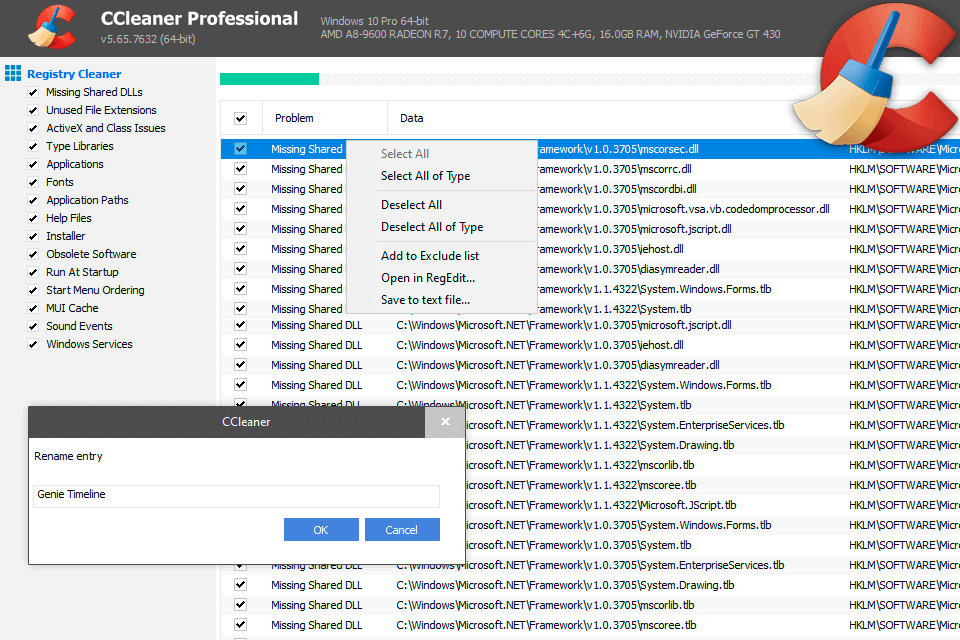The image size is (960, 640).
Task: Toggle checkbox for v1.0.3705 System.Drawing.tlb row
Action: tap(241, 585)
